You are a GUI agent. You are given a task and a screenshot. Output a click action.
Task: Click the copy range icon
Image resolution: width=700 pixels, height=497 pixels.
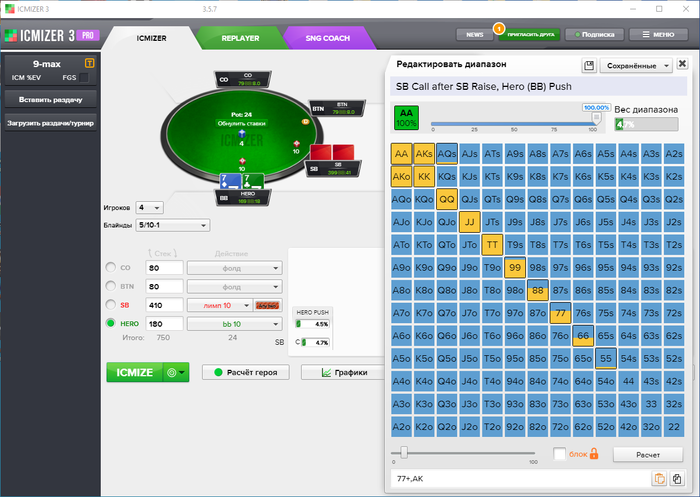pos(677,479)
